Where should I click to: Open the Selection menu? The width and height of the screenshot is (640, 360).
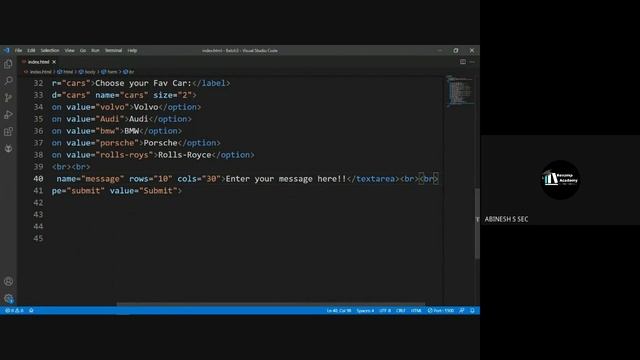50,51
